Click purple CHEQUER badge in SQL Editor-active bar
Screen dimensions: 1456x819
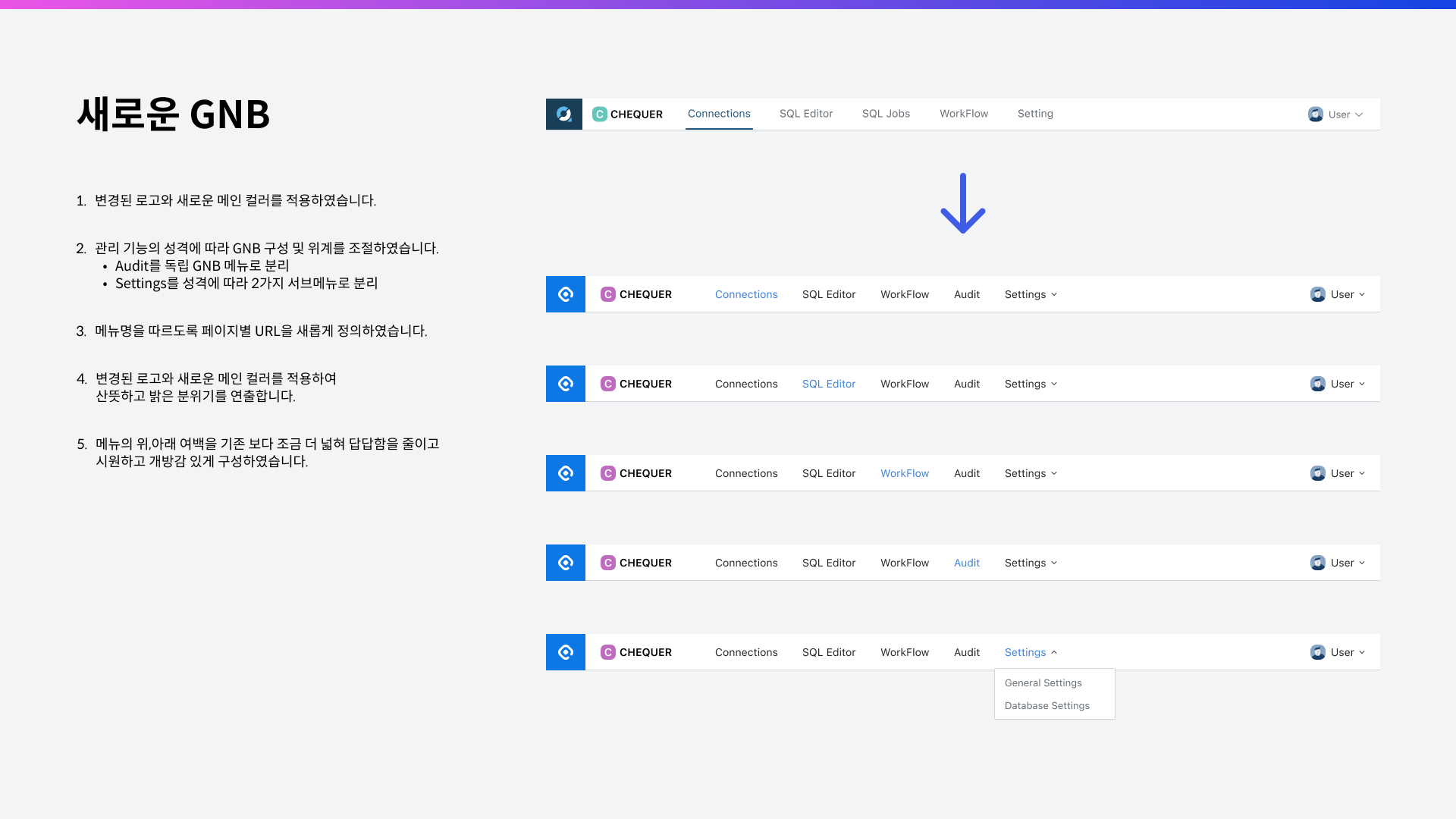point(608,384)
